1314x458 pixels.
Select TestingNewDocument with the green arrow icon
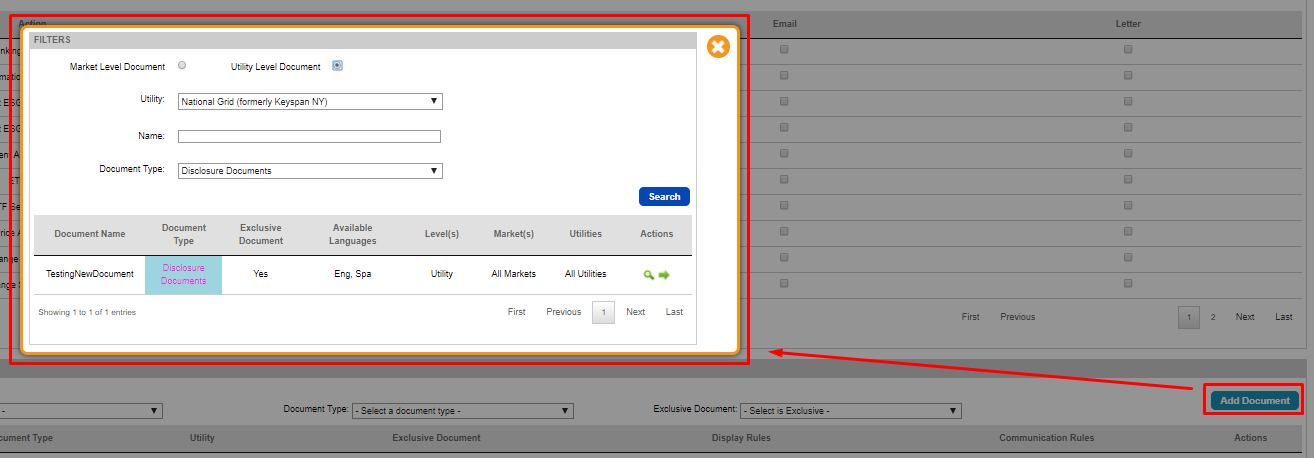664,274
